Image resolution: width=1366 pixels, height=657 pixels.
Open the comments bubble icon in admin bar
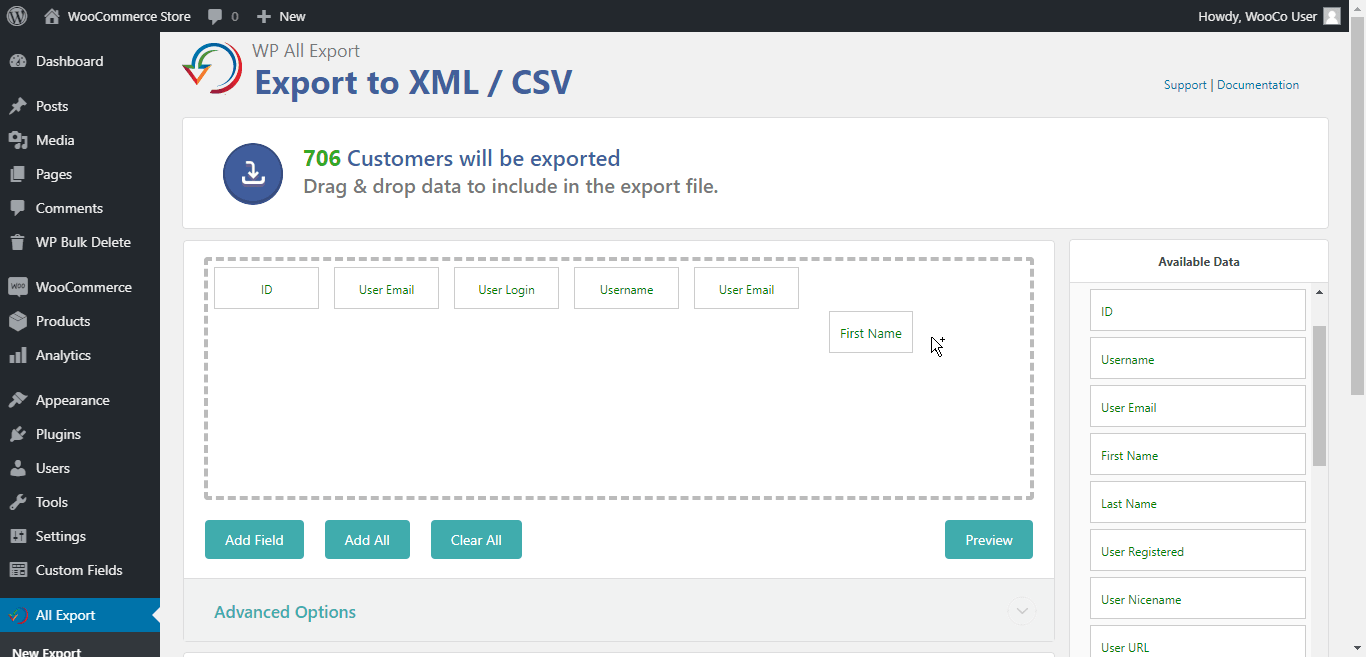click(x=215, y=17)
